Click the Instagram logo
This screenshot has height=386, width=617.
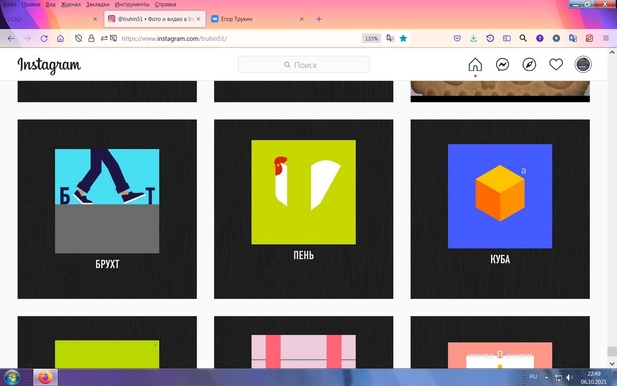pyautogui.click(x=49, y=65)
